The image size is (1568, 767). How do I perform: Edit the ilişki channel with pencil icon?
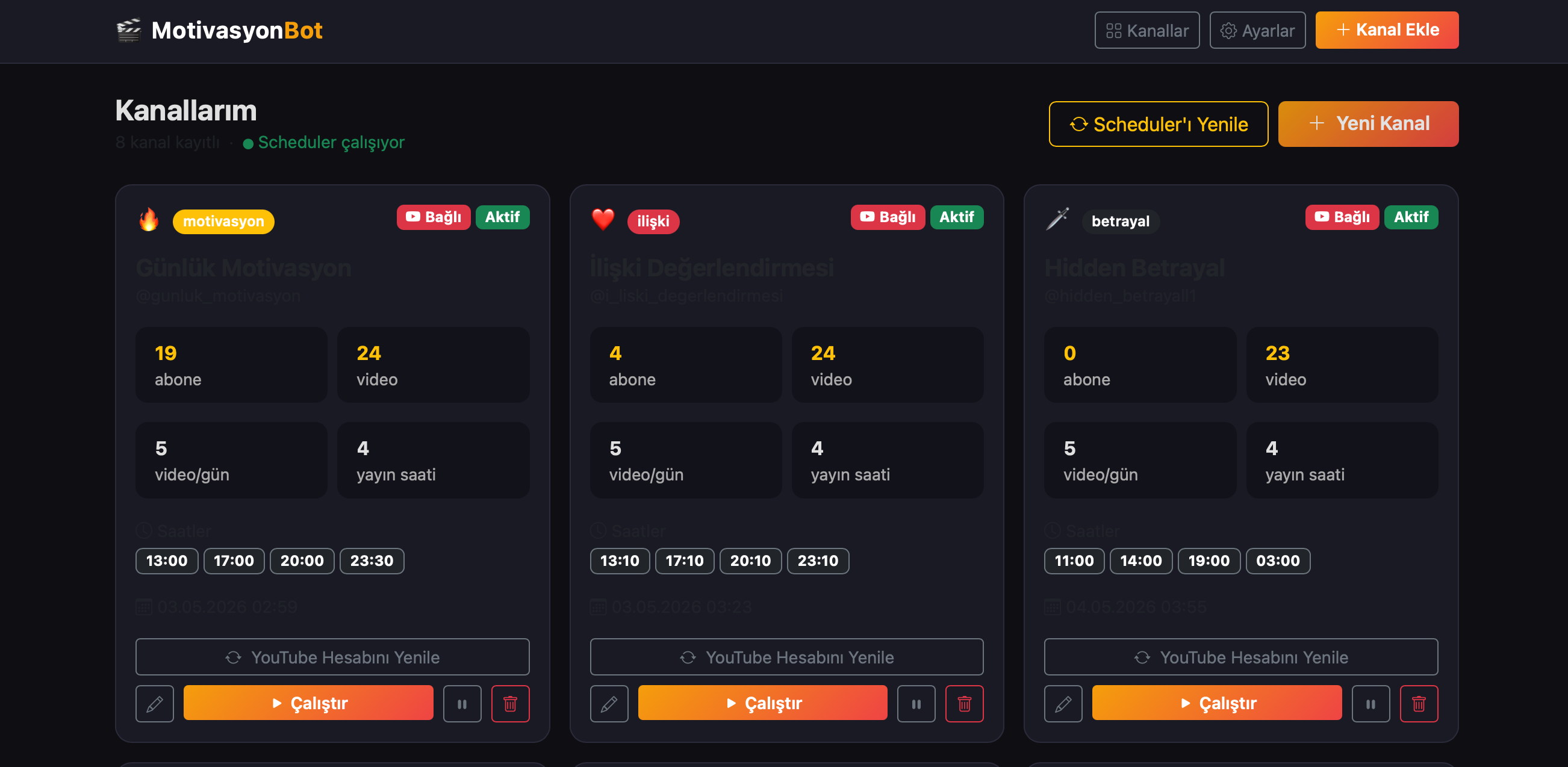[x=609, y=704]
